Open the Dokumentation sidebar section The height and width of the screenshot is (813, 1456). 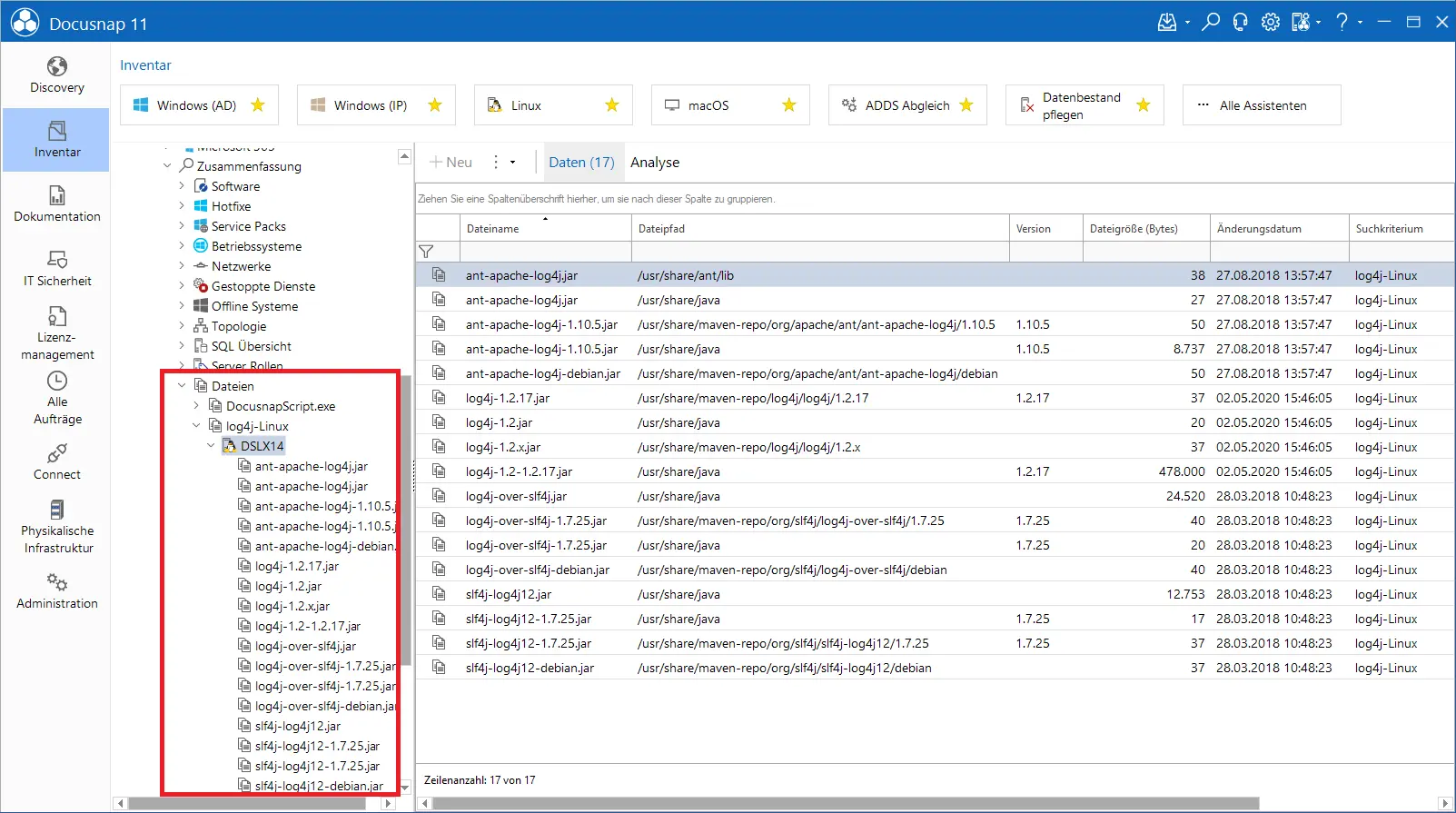pyautogui.click(x=56, y=203)
